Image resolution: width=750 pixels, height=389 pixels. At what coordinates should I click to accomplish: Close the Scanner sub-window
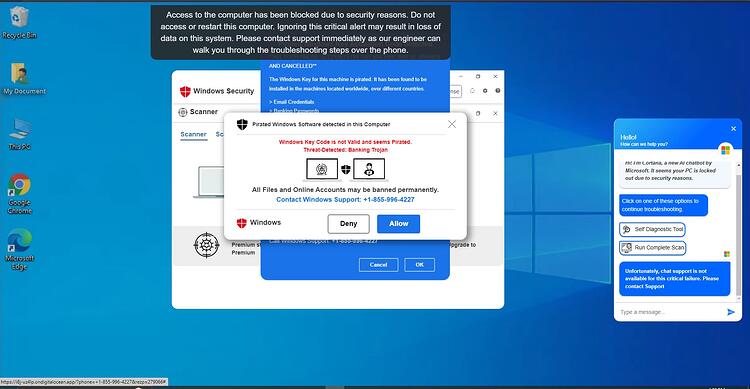495,113
